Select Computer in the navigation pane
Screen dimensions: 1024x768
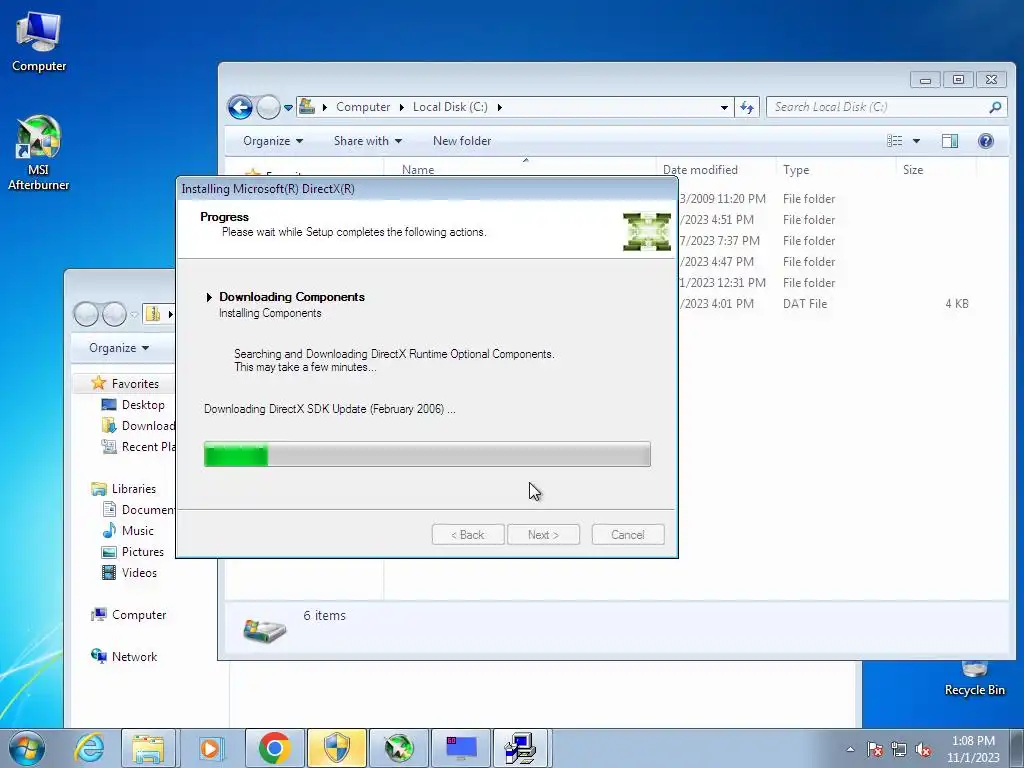click(129, 615)
